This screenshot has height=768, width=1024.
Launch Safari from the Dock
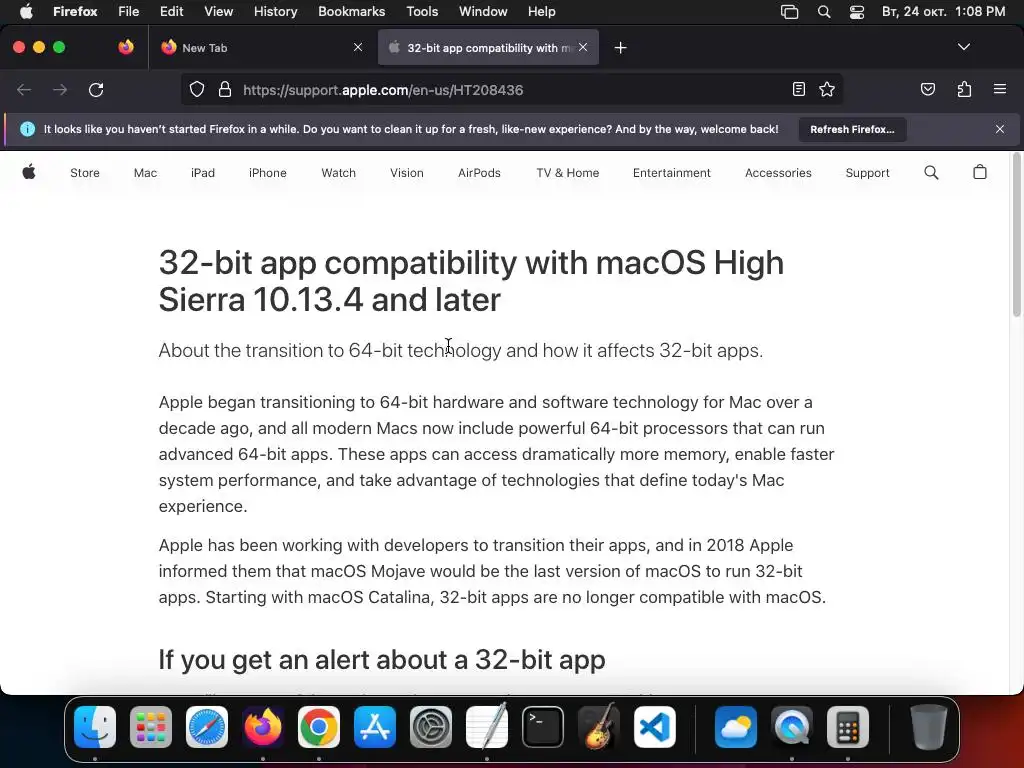point(207,727)
